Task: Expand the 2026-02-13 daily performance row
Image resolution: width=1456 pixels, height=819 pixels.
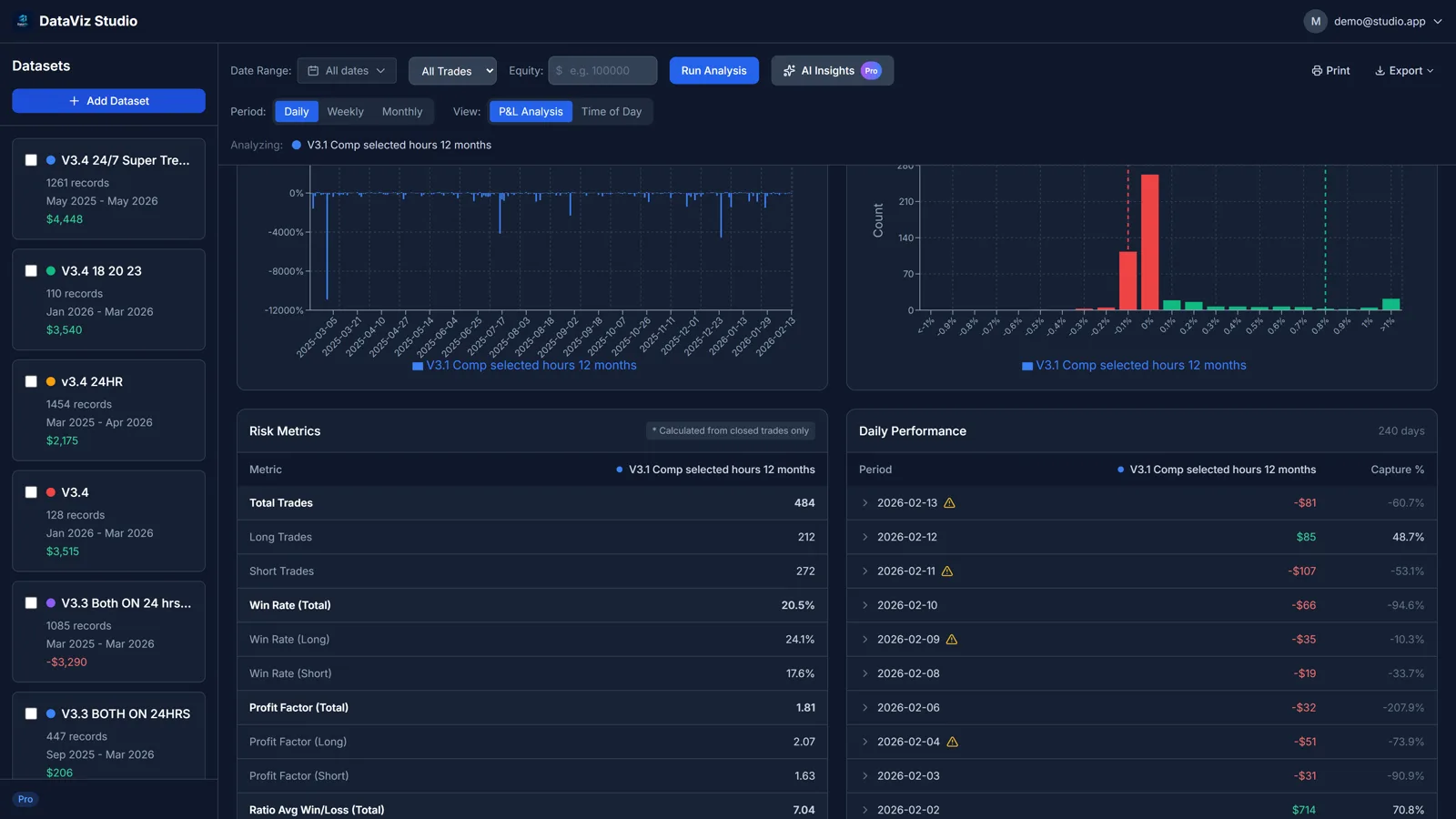Action: (x=864, y=503)
